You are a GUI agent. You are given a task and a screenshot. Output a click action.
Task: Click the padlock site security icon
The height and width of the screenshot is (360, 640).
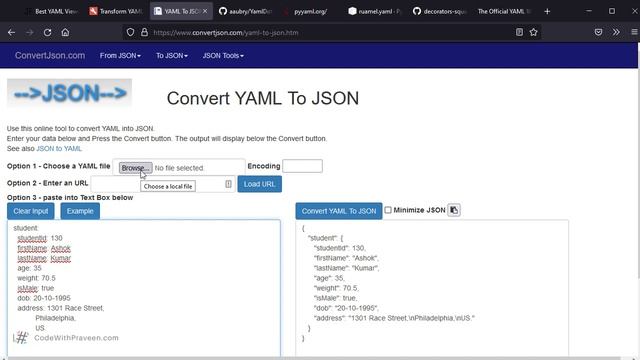coord(144,32)
